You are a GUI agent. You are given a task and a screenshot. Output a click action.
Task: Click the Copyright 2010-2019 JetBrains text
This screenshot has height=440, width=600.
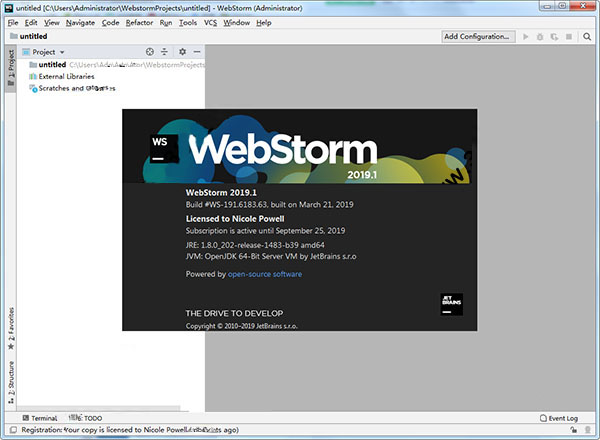(x=241, y=326)
